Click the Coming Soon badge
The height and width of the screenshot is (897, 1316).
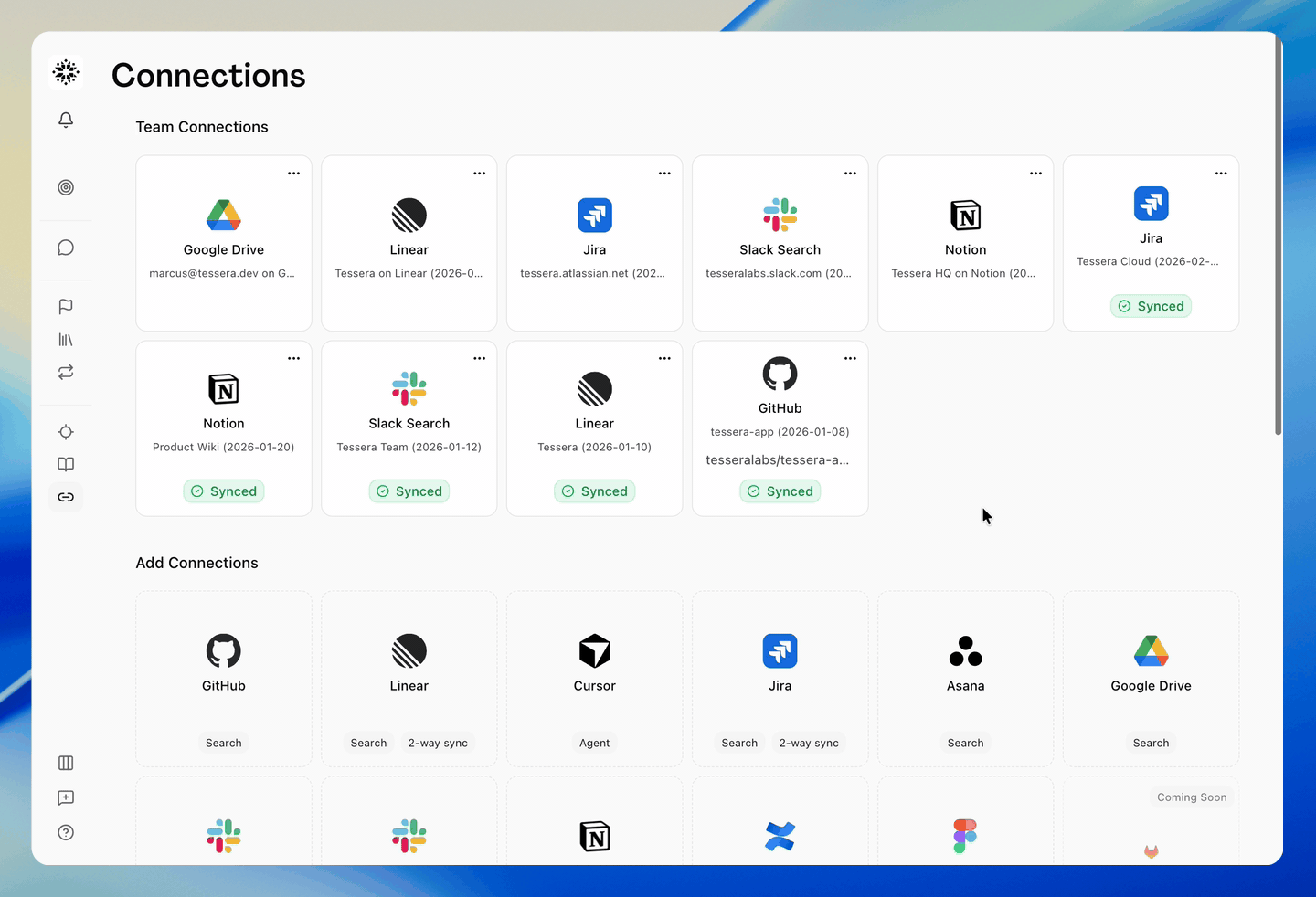[1192, 797]
